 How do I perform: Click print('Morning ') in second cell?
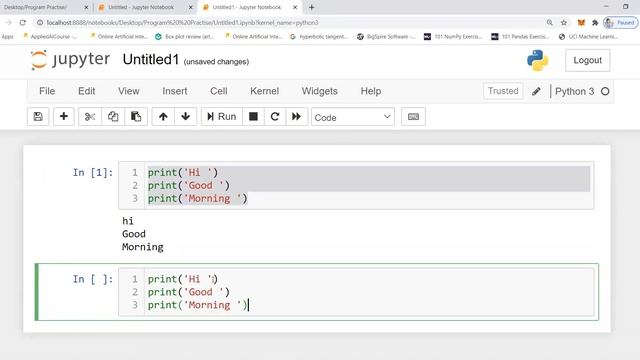[198, 305]
